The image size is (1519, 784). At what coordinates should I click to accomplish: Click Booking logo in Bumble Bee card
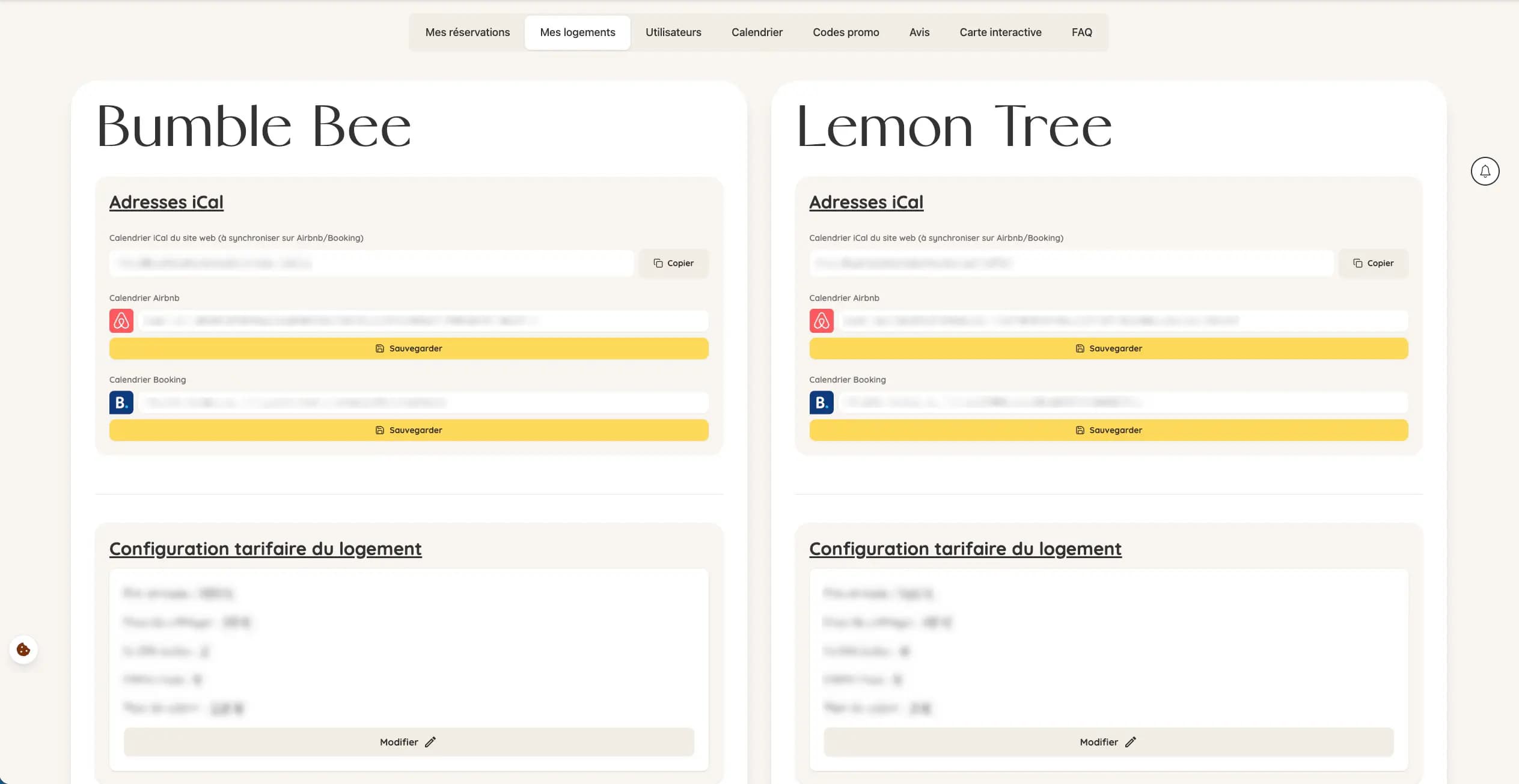pos(121,403)
